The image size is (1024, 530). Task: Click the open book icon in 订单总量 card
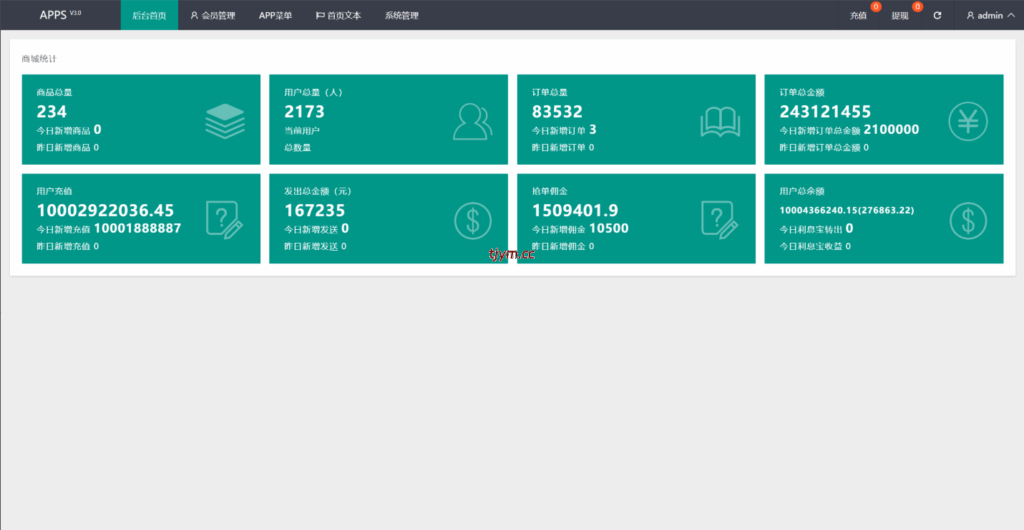click(720, 121)
